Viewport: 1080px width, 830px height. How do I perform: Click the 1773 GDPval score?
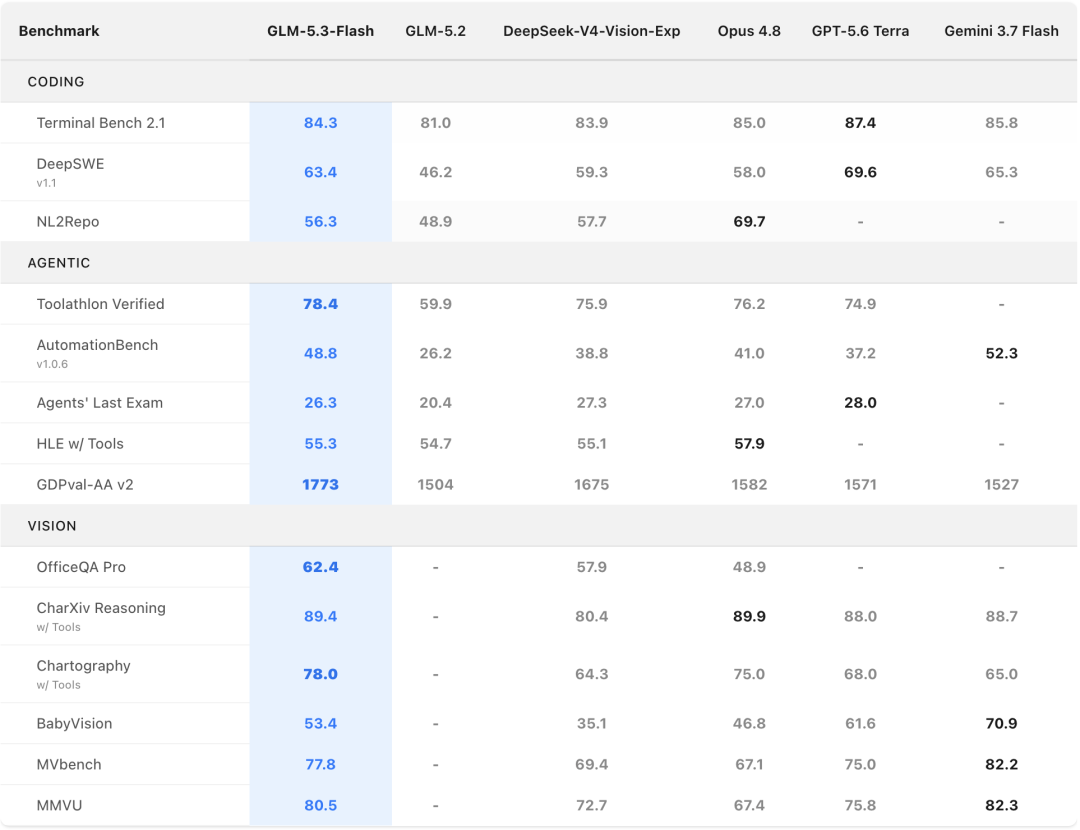320,484
